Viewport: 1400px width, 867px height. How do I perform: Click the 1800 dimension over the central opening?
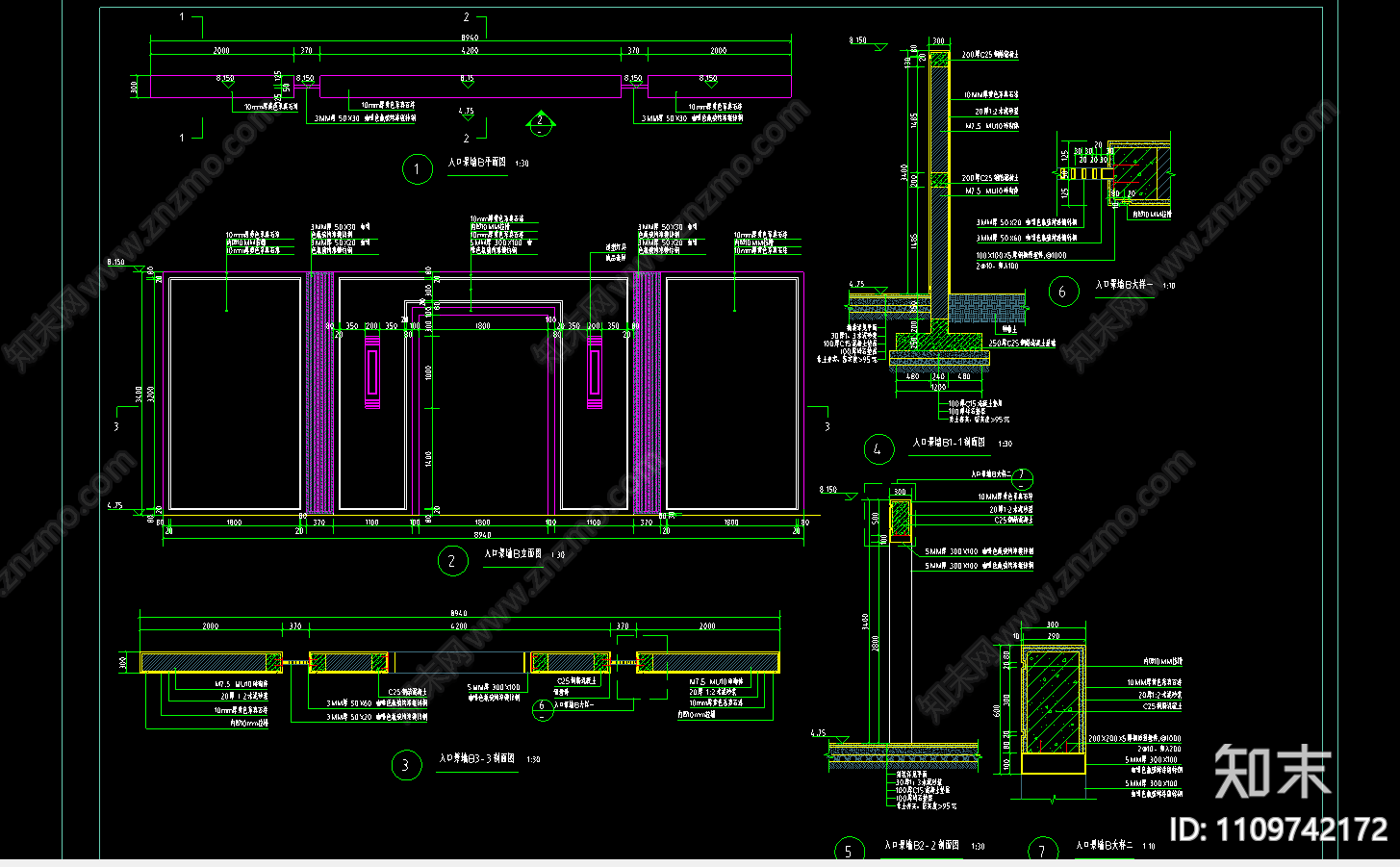(482, 326)
